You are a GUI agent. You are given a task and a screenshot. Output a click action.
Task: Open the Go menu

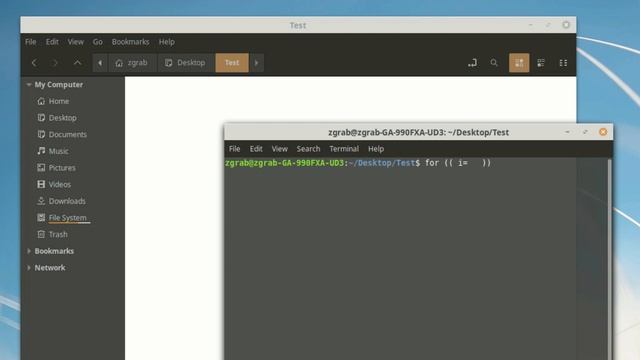[x=98, y=42]
